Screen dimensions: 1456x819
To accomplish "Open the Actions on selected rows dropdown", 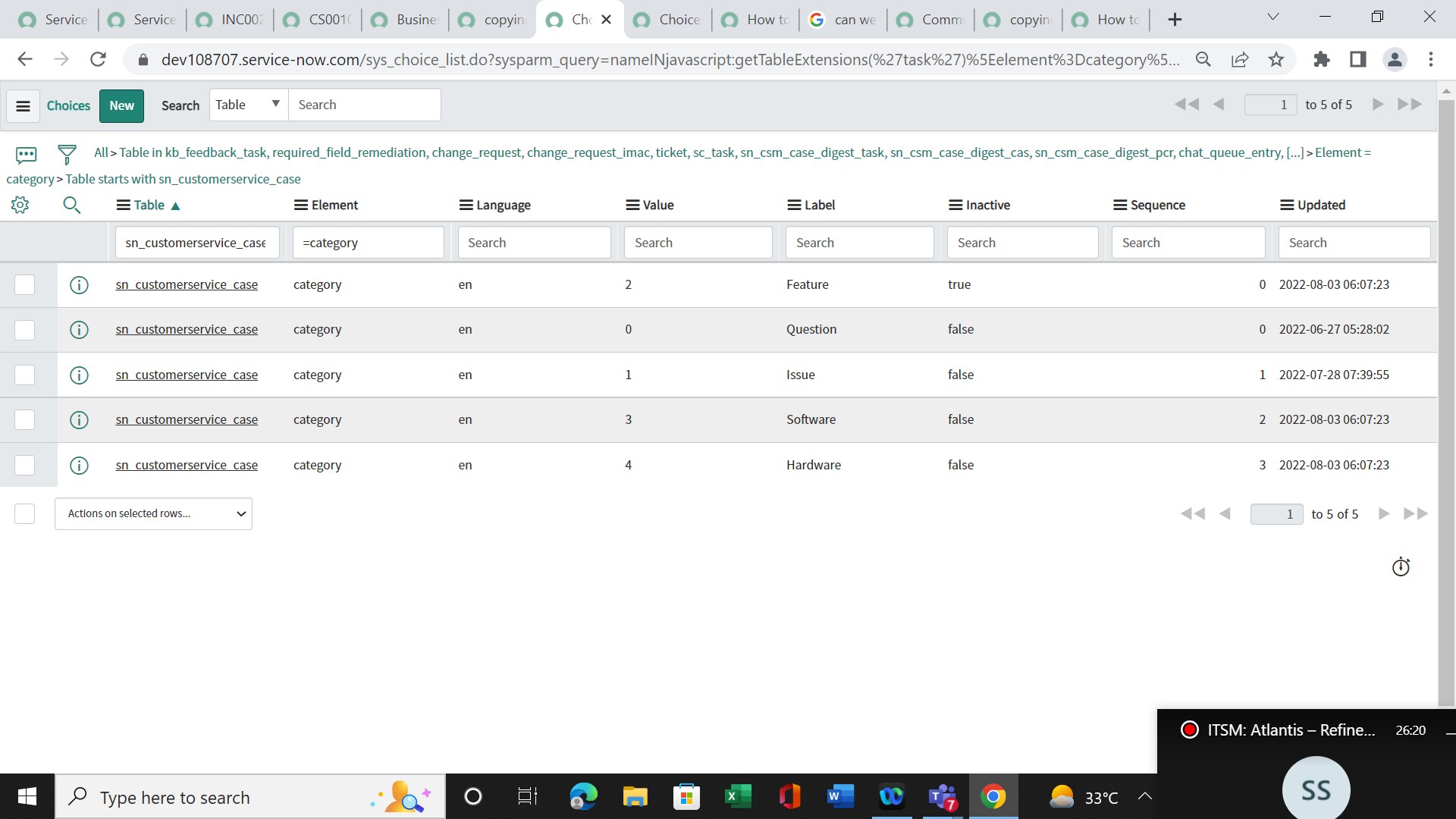I will 153,513.
